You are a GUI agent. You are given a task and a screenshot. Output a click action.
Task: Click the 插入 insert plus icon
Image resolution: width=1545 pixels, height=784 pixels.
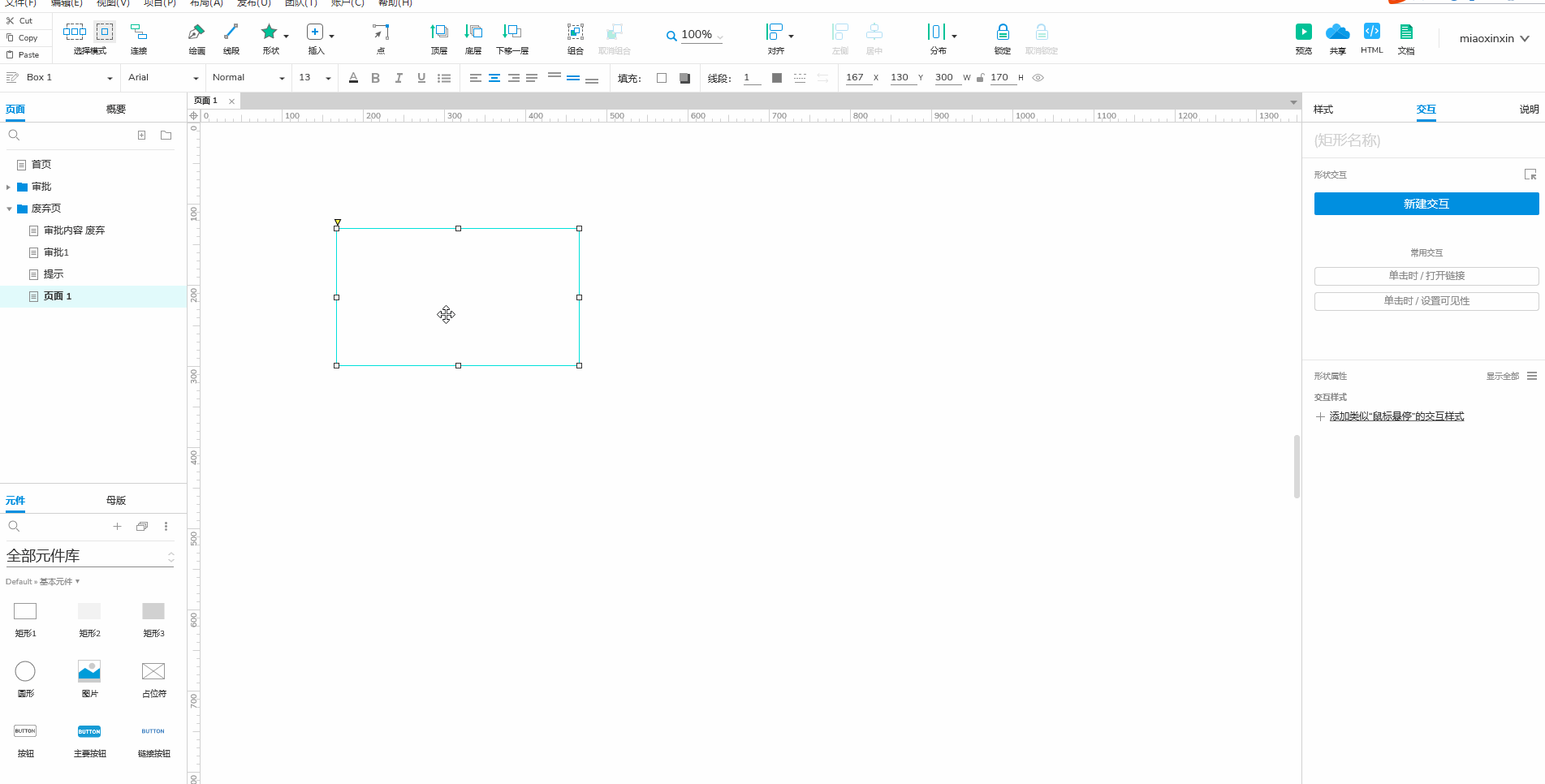tap(315, 32)
